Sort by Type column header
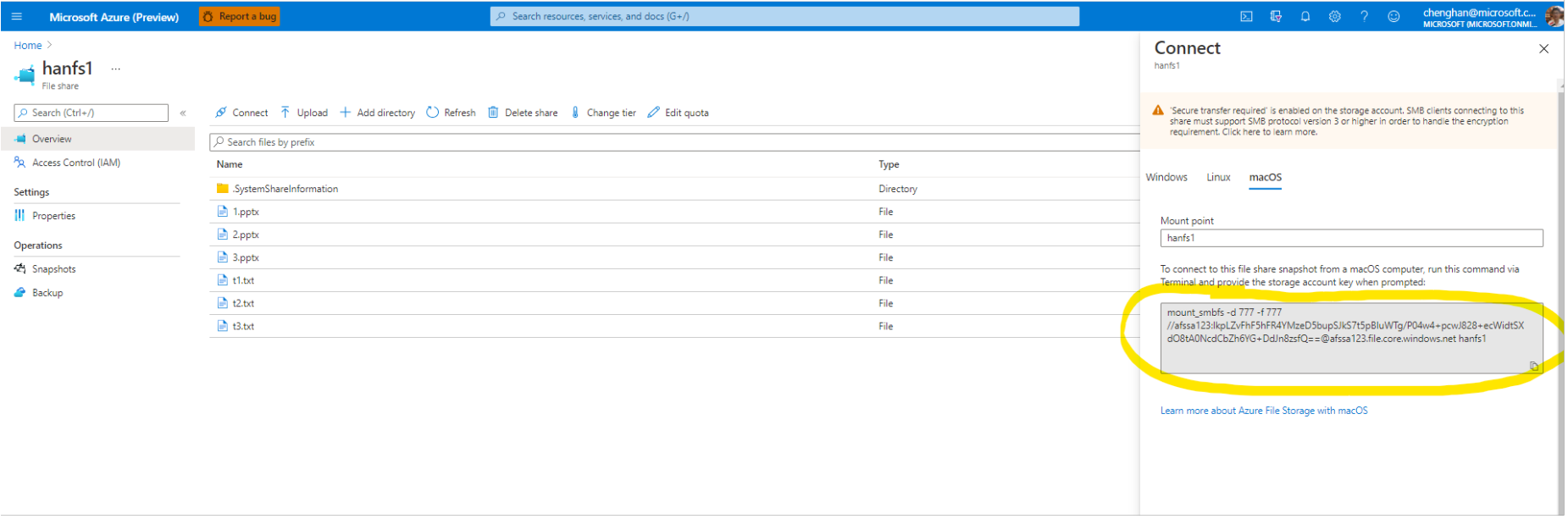 (x=889, y=164)
